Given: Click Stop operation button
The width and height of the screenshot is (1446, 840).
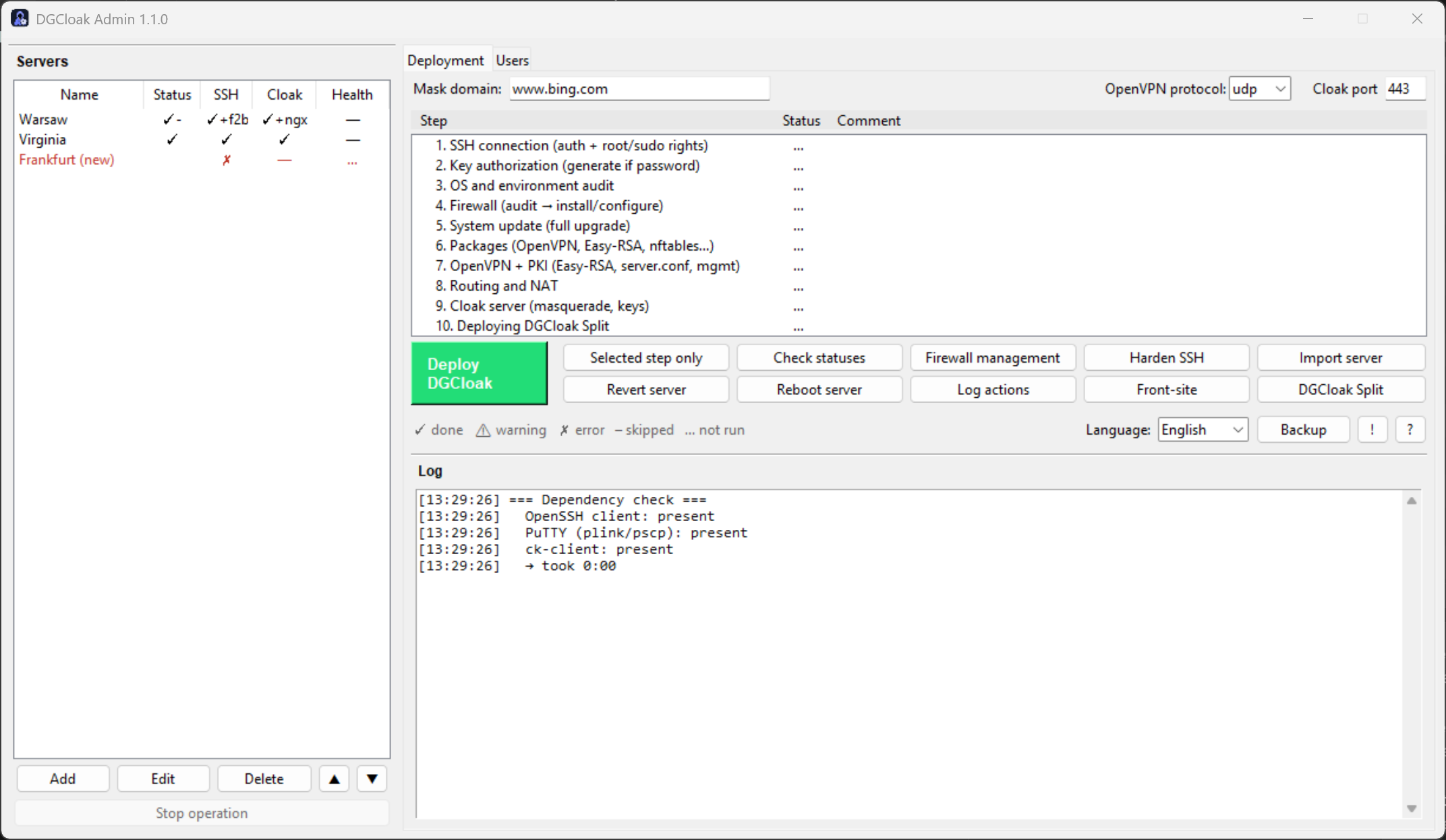Looking at the screenshot, I should pos(202,813).
